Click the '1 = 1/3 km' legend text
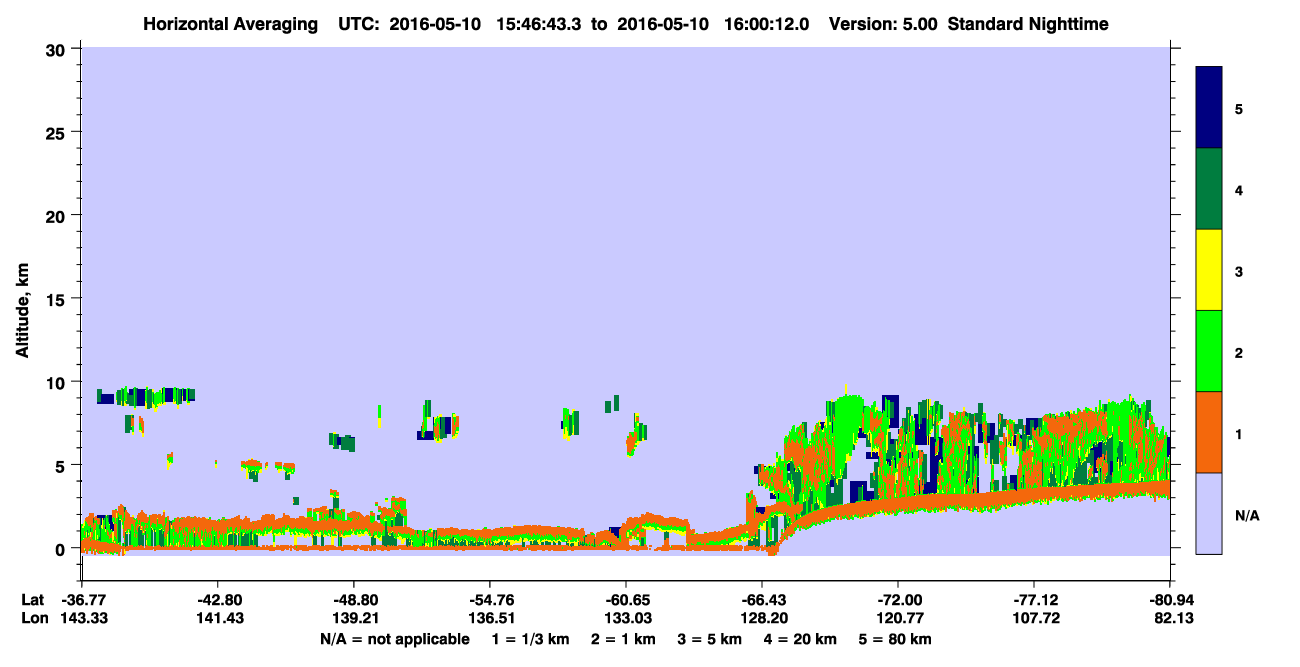Screen dimensions: 1300x667 point(532,639)
